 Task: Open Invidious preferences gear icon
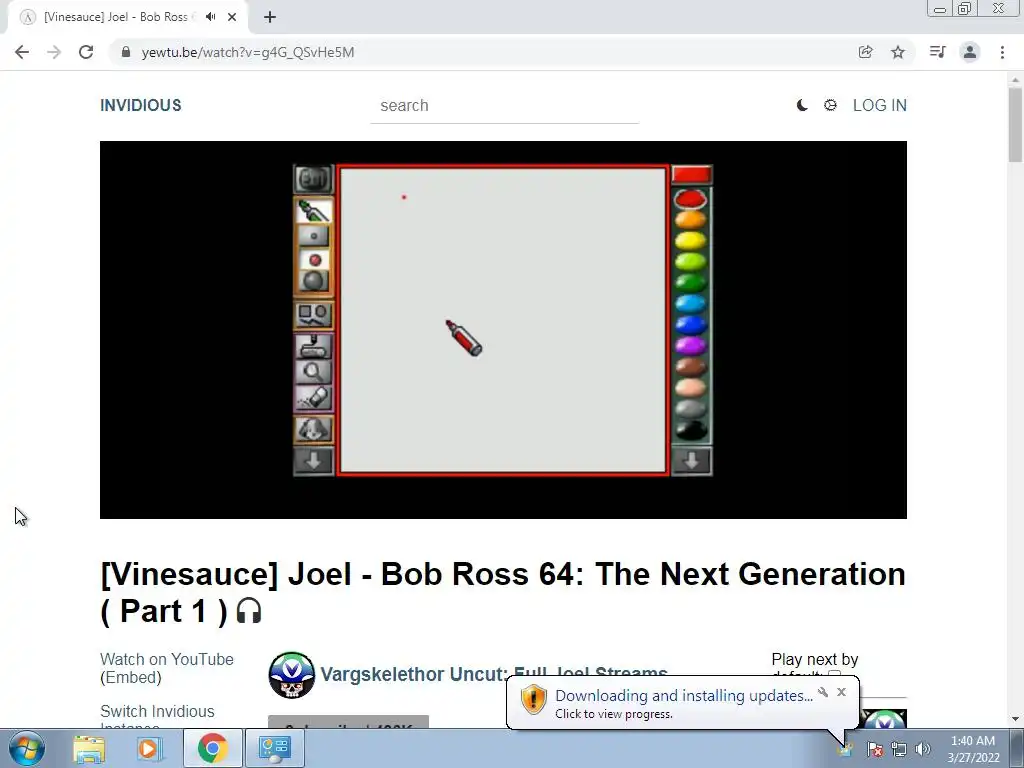click(x=830, y=105)
